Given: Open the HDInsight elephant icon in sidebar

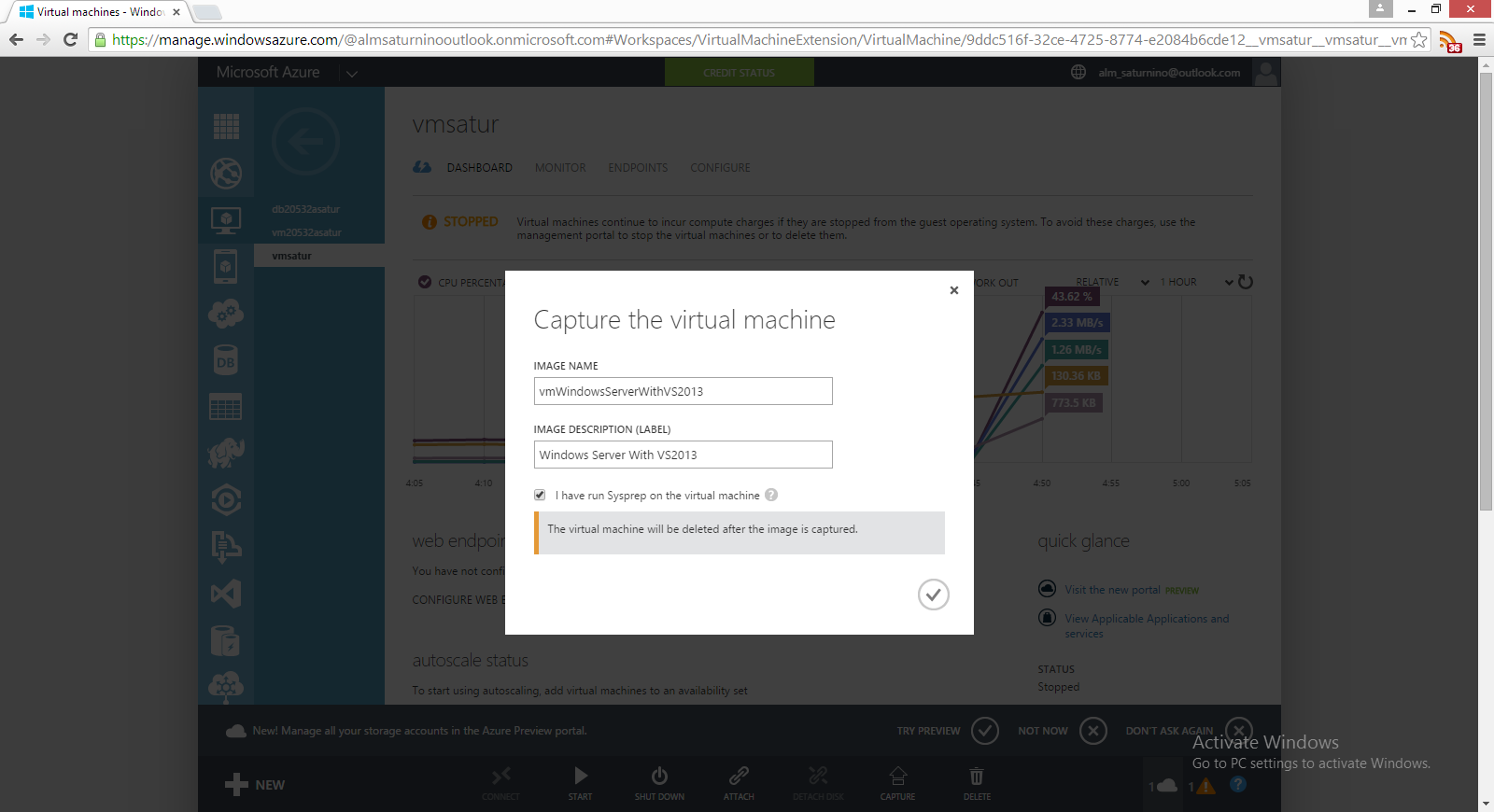Looking at the screenshot, I should point(226,454).
